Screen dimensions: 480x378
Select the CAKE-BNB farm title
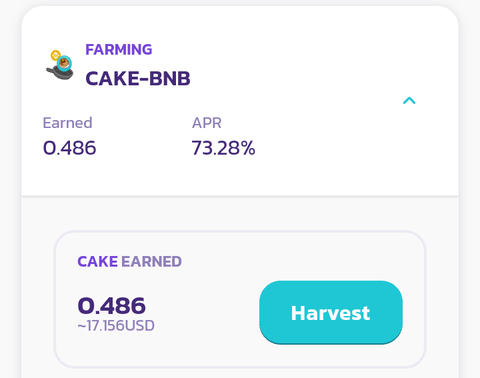[138, 79]
